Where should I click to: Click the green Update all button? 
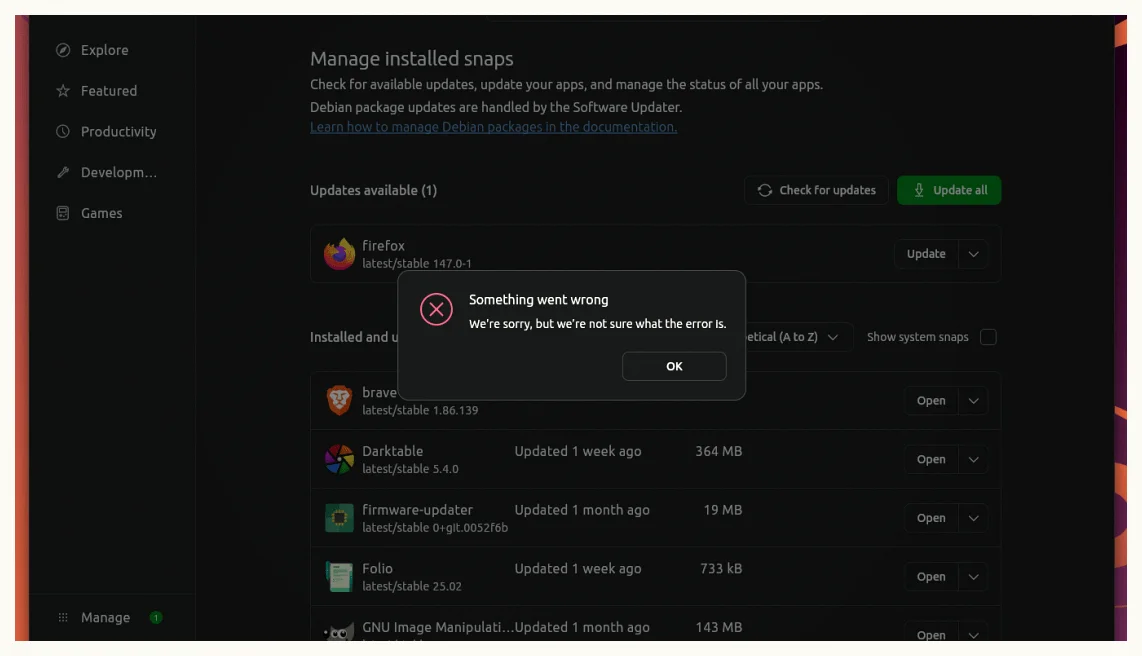[x=948, y=190]
